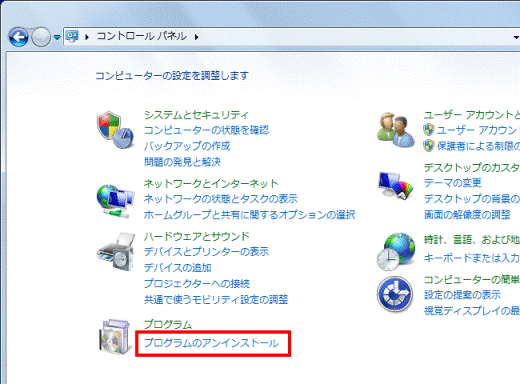This screenshot has width=520, height=384.
Task: Open ホームグループと共有に関するオプションの選択 link
Action: tap(250, 215)
